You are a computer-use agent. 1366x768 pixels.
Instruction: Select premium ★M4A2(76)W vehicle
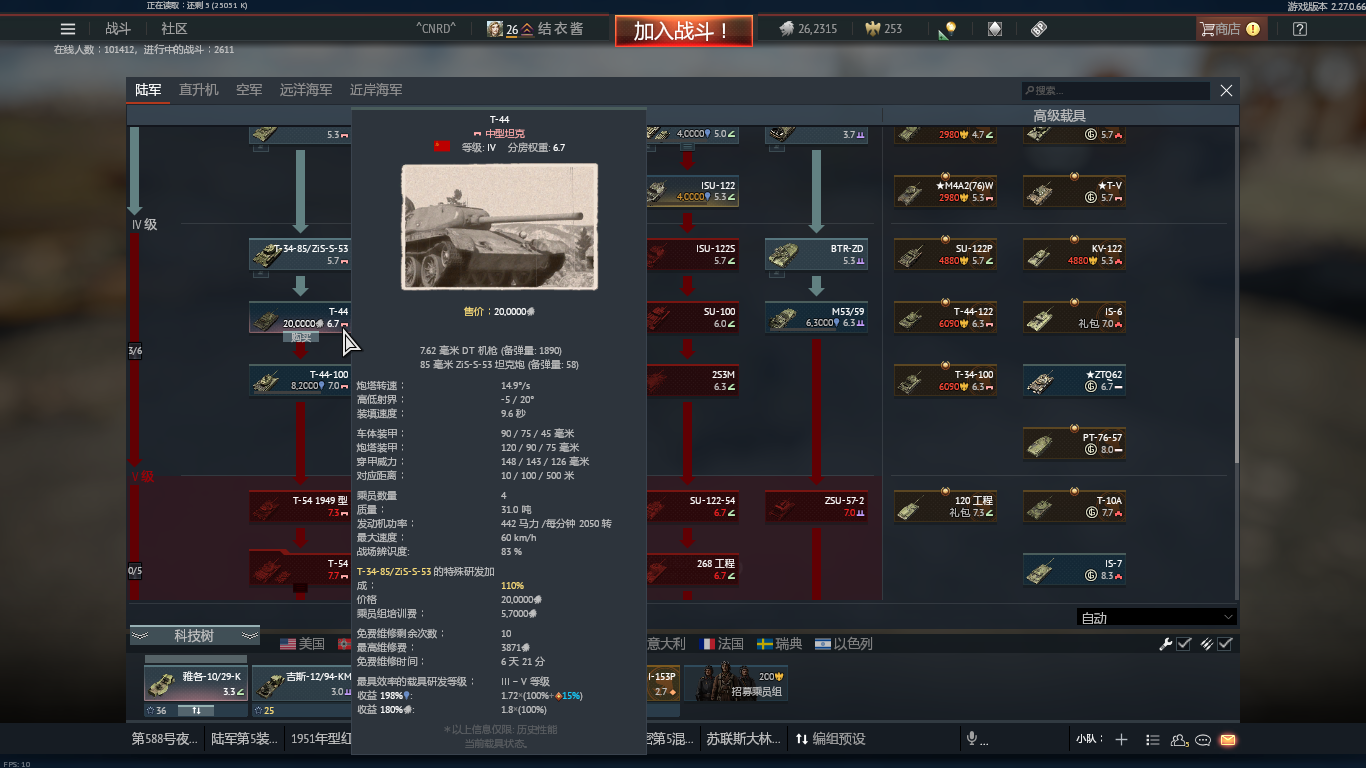click(945, 191)
